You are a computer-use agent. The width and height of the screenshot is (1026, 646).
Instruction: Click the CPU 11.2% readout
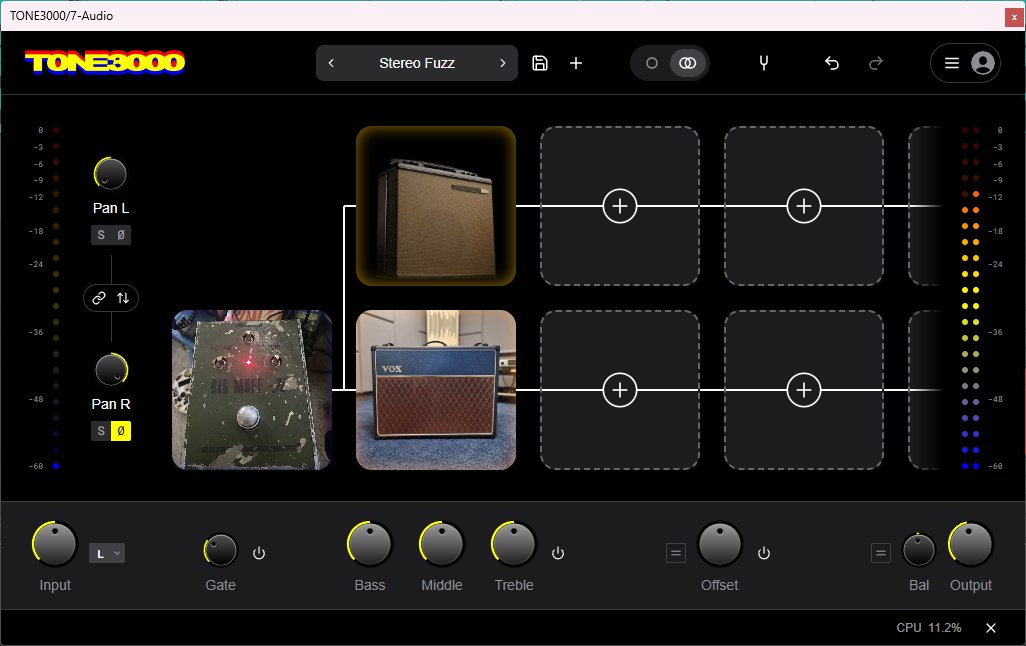(x=929, y=628)
